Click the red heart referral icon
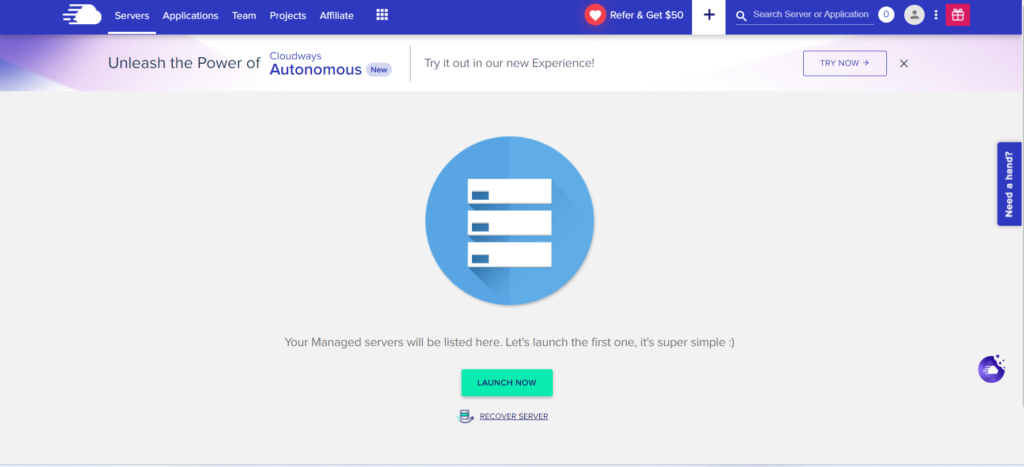 click(x=595, y=15)
